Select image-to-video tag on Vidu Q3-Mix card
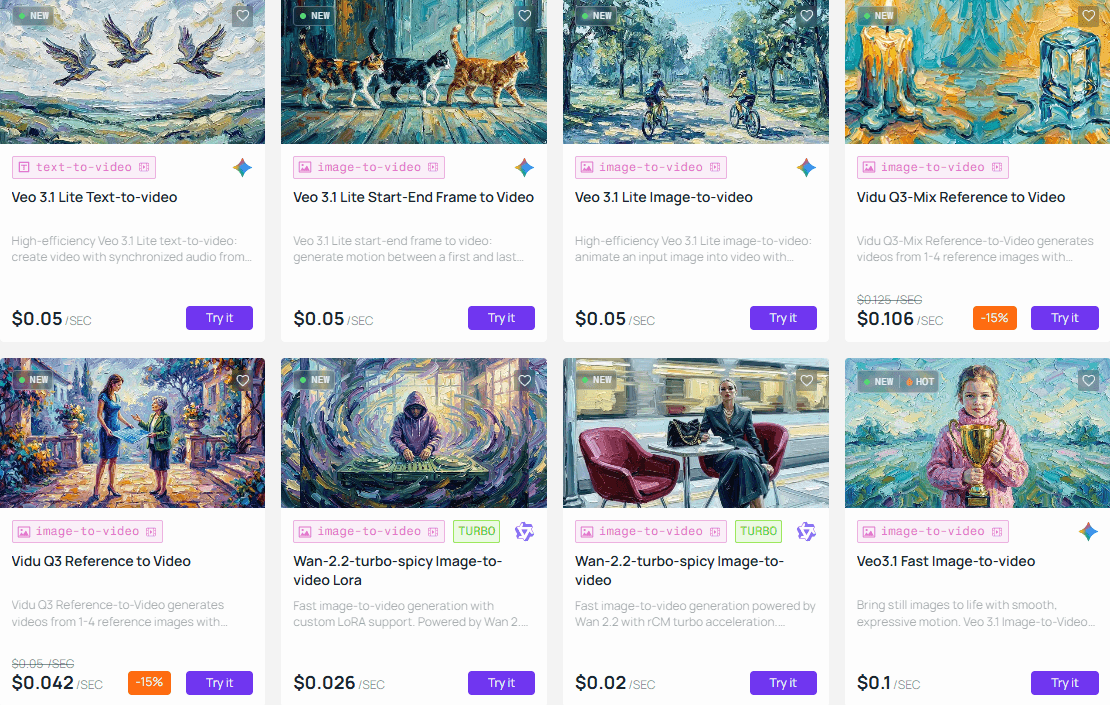Viewport: 1110px width, 705px height. tap(932, 168)
